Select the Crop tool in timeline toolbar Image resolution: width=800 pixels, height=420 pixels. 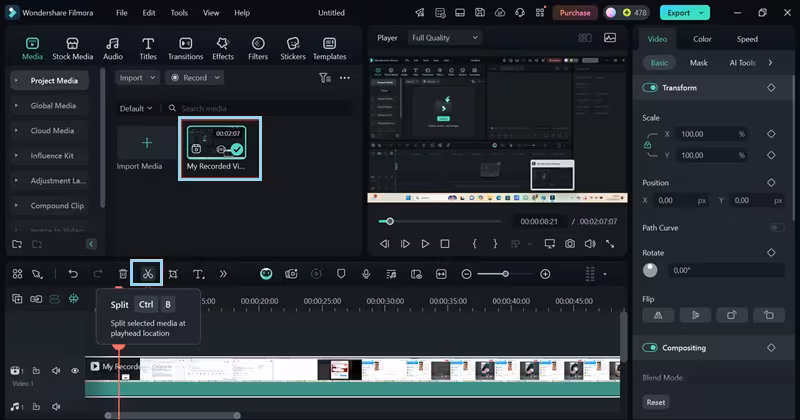(x=173, y=274)
